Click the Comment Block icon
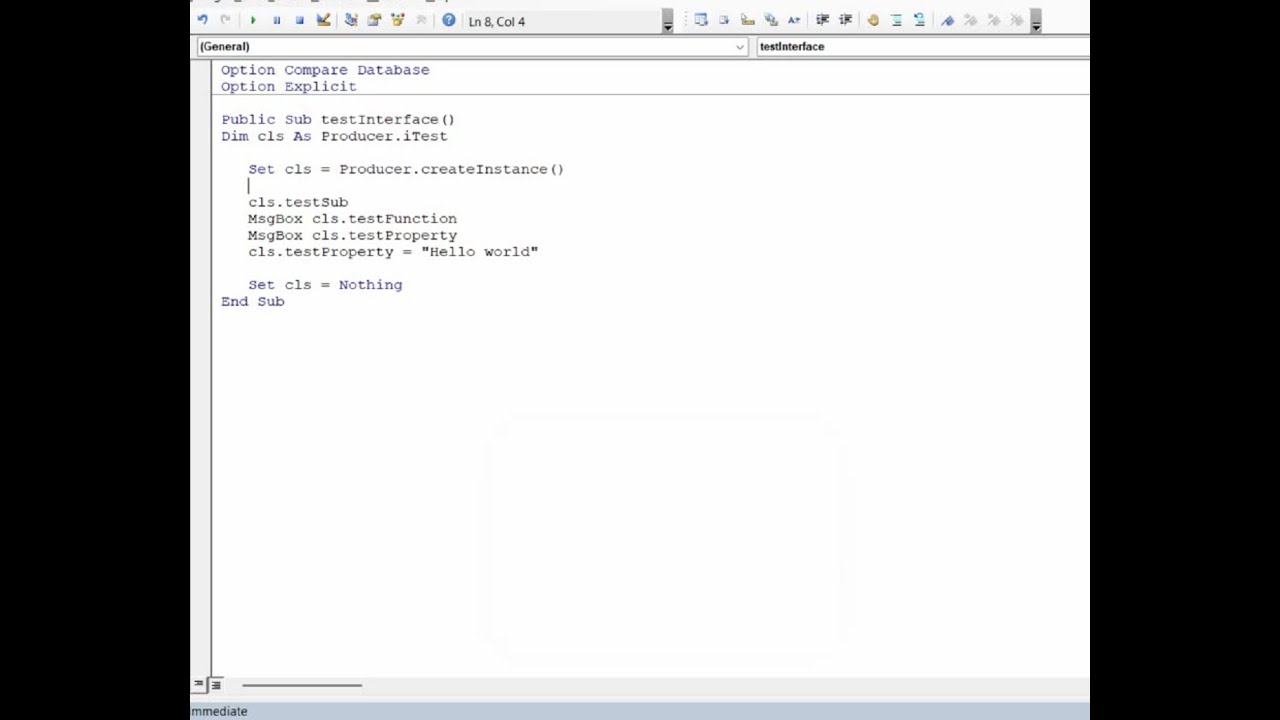 (x=896, y=20)
